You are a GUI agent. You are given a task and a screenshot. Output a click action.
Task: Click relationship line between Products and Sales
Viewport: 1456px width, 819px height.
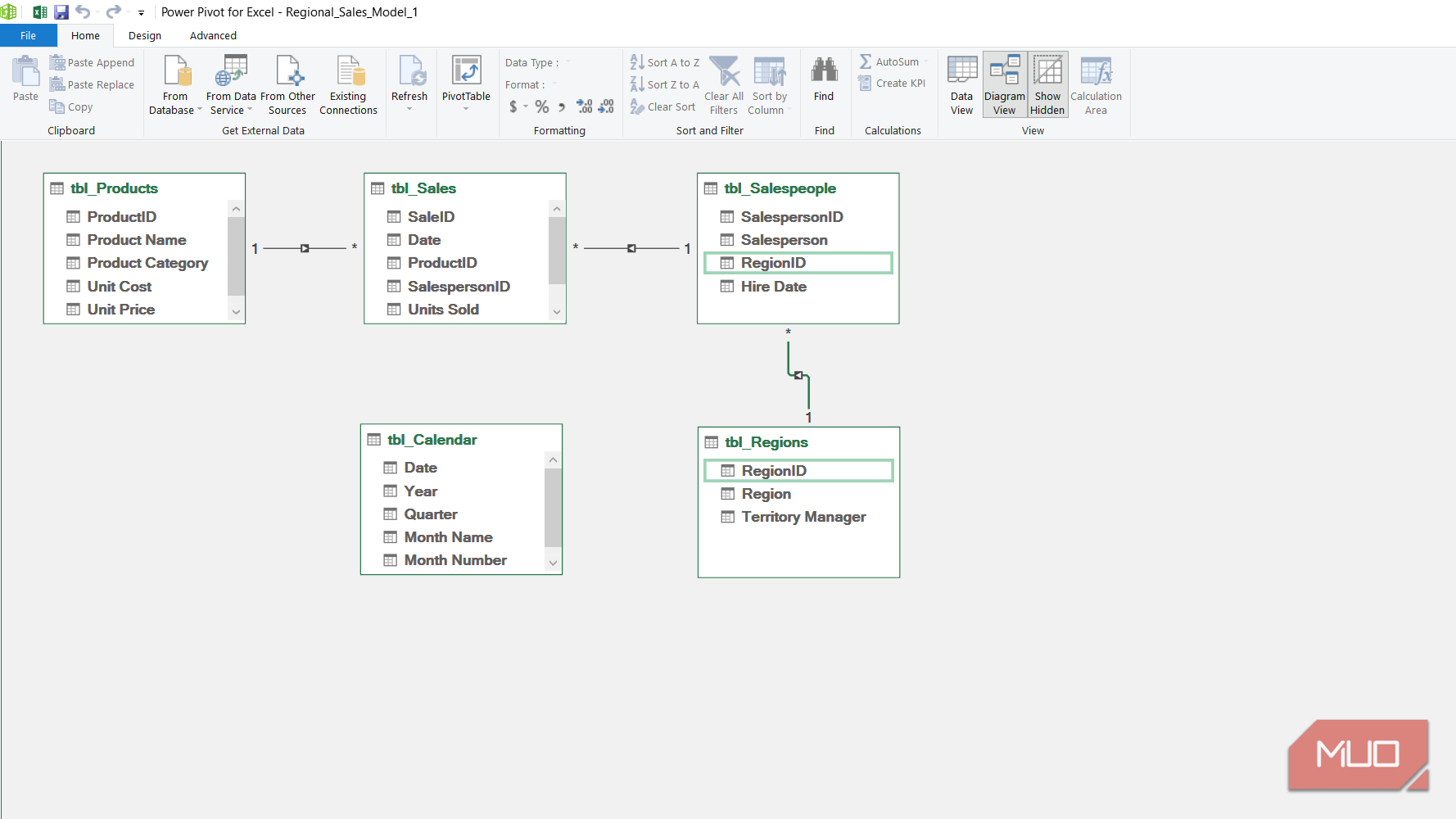coord(305,248)
